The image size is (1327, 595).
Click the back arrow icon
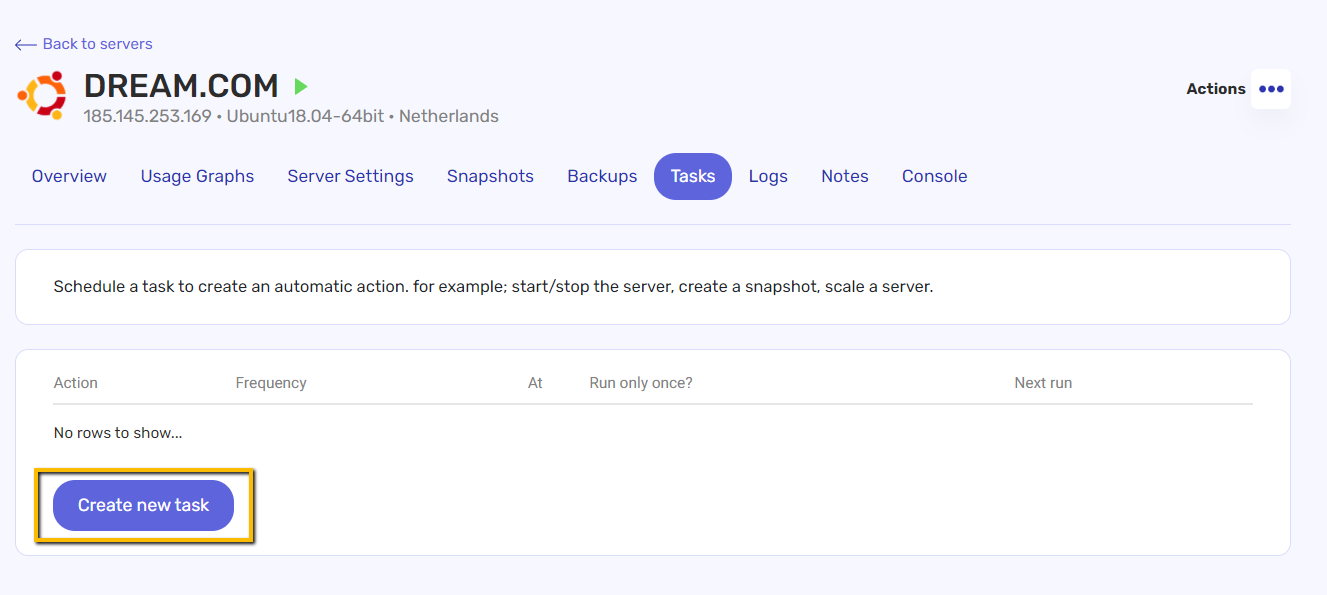tap(26, 44)
